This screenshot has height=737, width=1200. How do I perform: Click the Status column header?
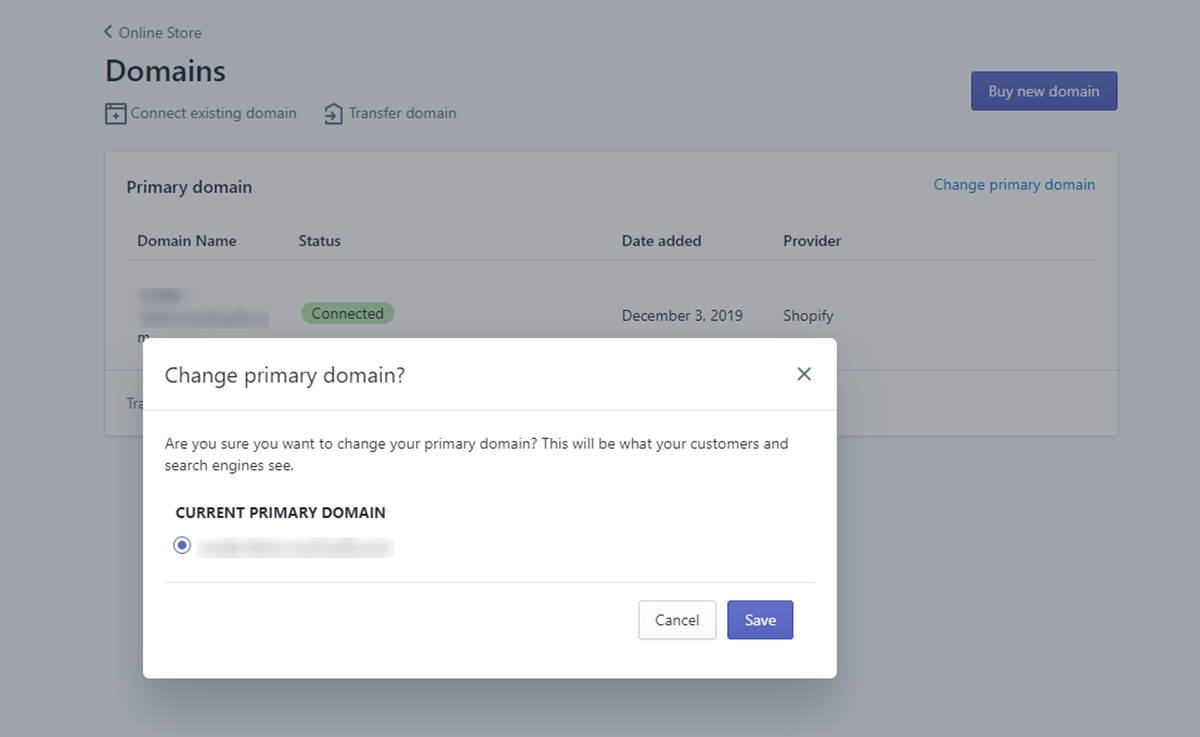point(320,241)
